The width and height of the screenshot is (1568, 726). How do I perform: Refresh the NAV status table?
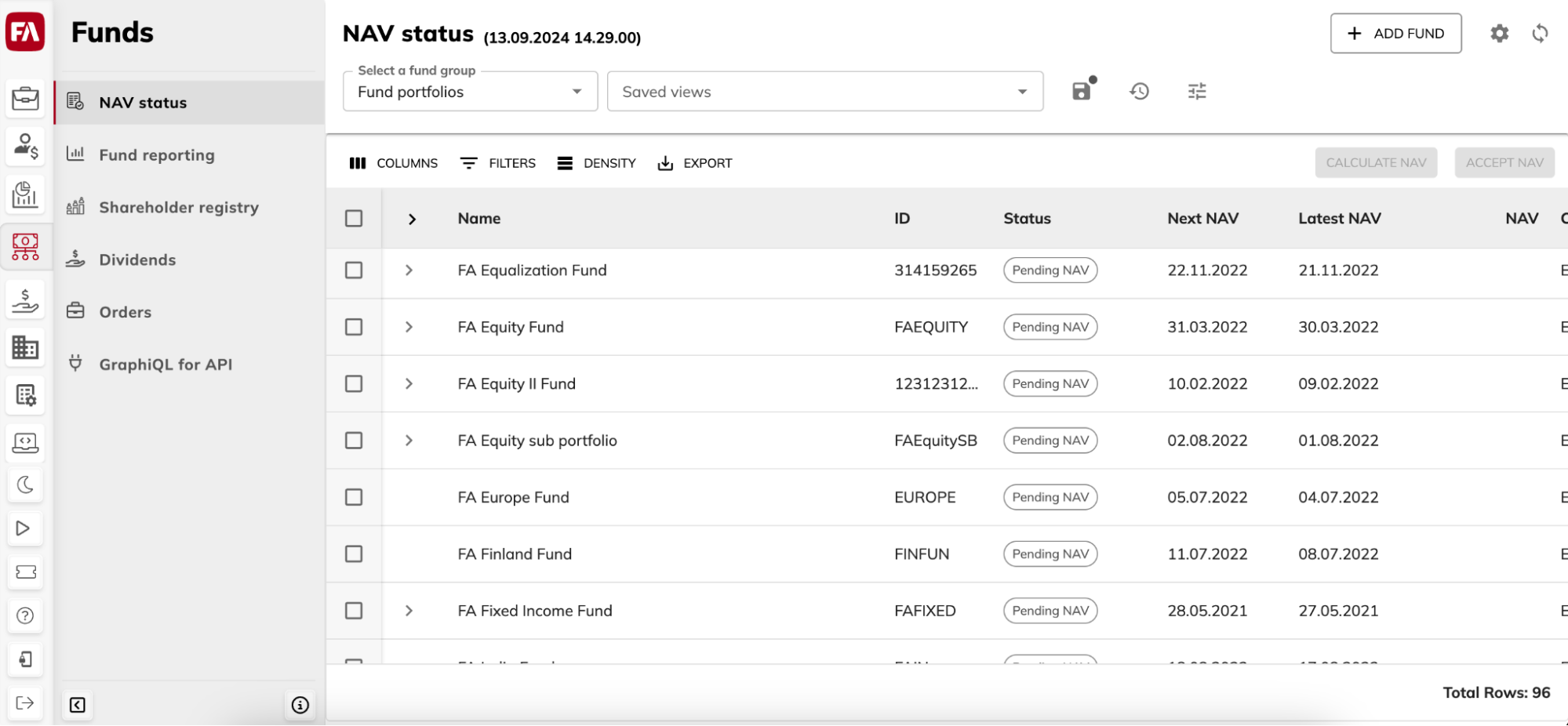coord(1541,34)
